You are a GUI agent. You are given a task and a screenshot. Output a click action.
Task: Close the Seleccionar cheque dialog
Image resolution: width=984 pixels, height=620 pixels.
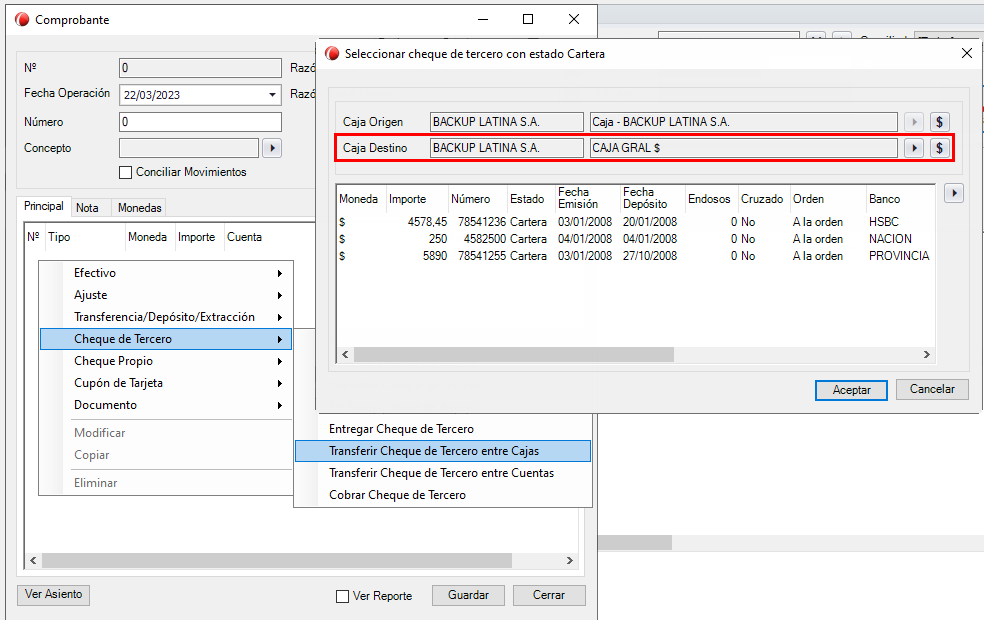coord(966,53)
